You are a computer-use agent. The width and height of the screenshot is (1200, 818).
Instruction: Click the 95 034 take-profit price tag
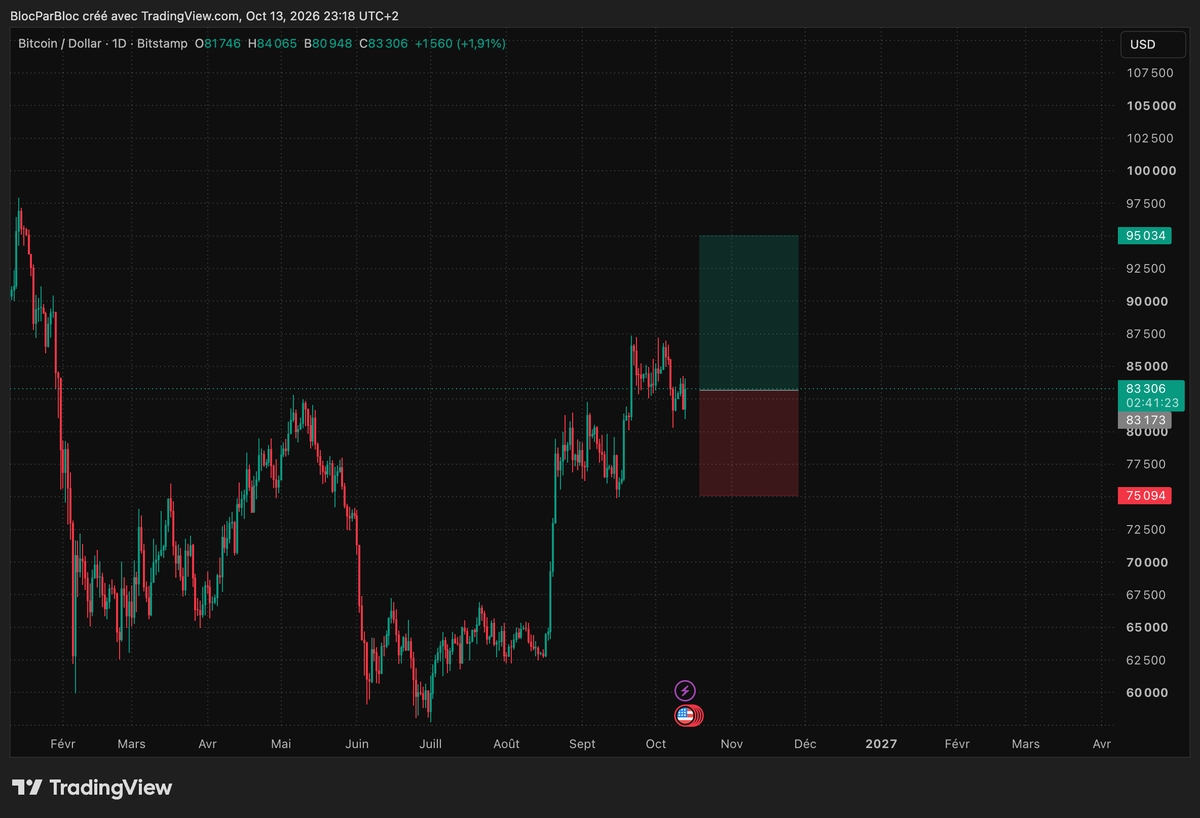click(1146, 236)
